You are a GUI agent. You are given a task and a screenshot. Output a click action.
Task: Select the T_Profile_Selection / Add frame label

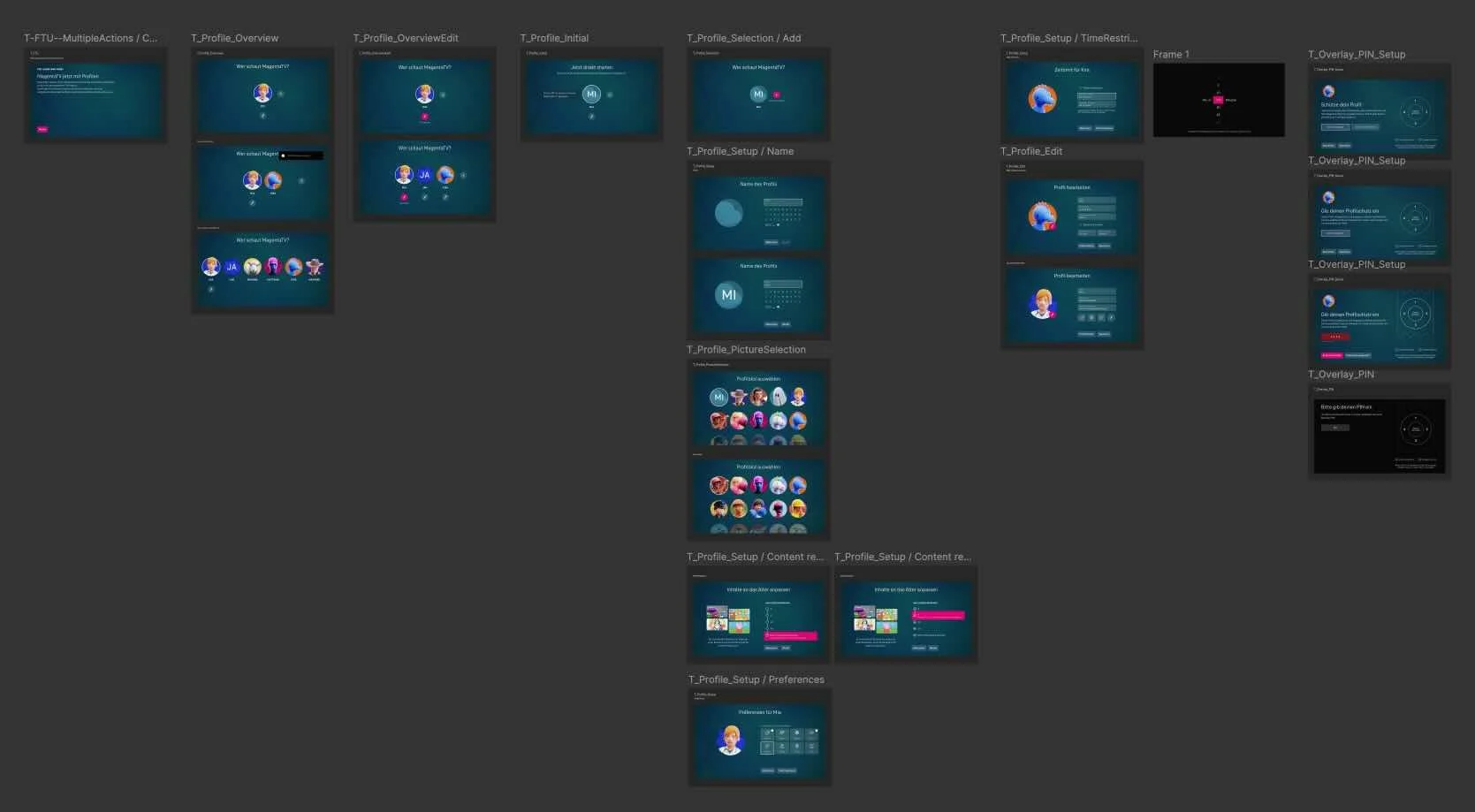tap(744, 38)
